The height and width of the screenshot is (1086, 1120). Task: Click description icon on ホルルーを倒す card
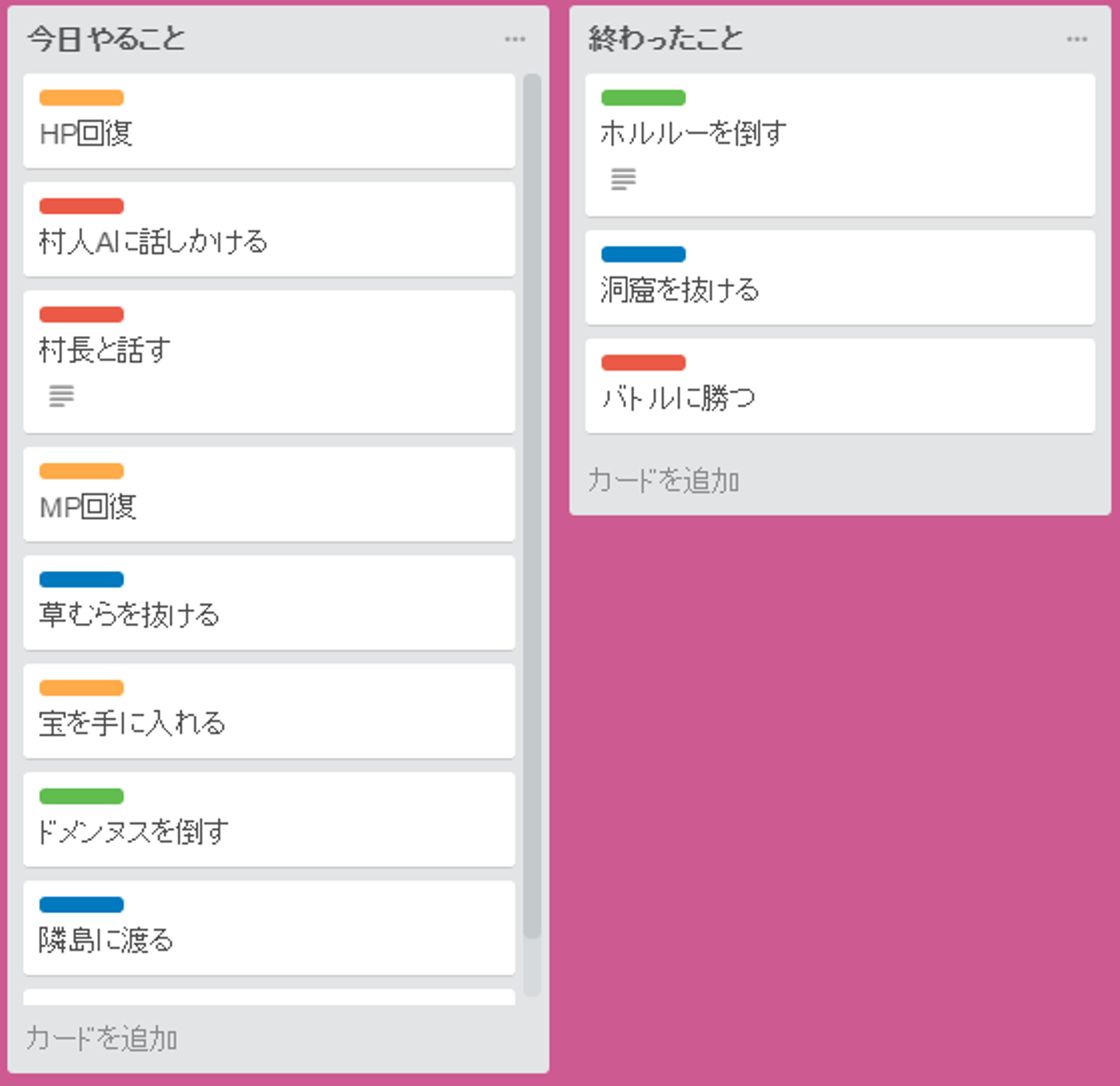(623, 179)
